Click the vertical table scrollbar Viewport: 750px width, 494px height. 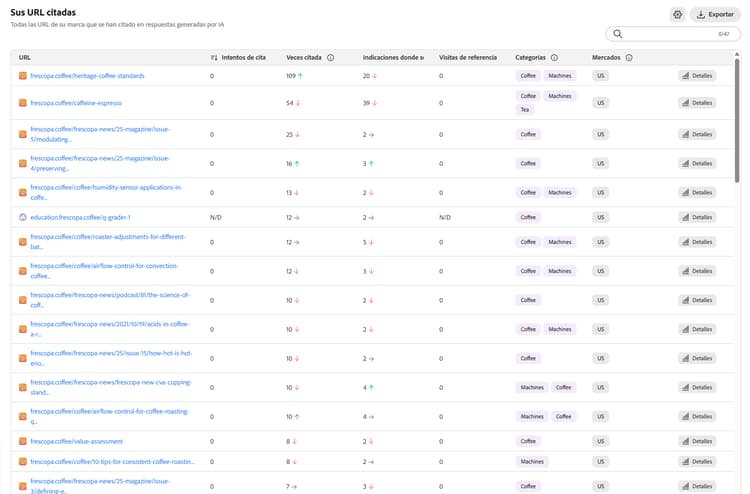737,120
